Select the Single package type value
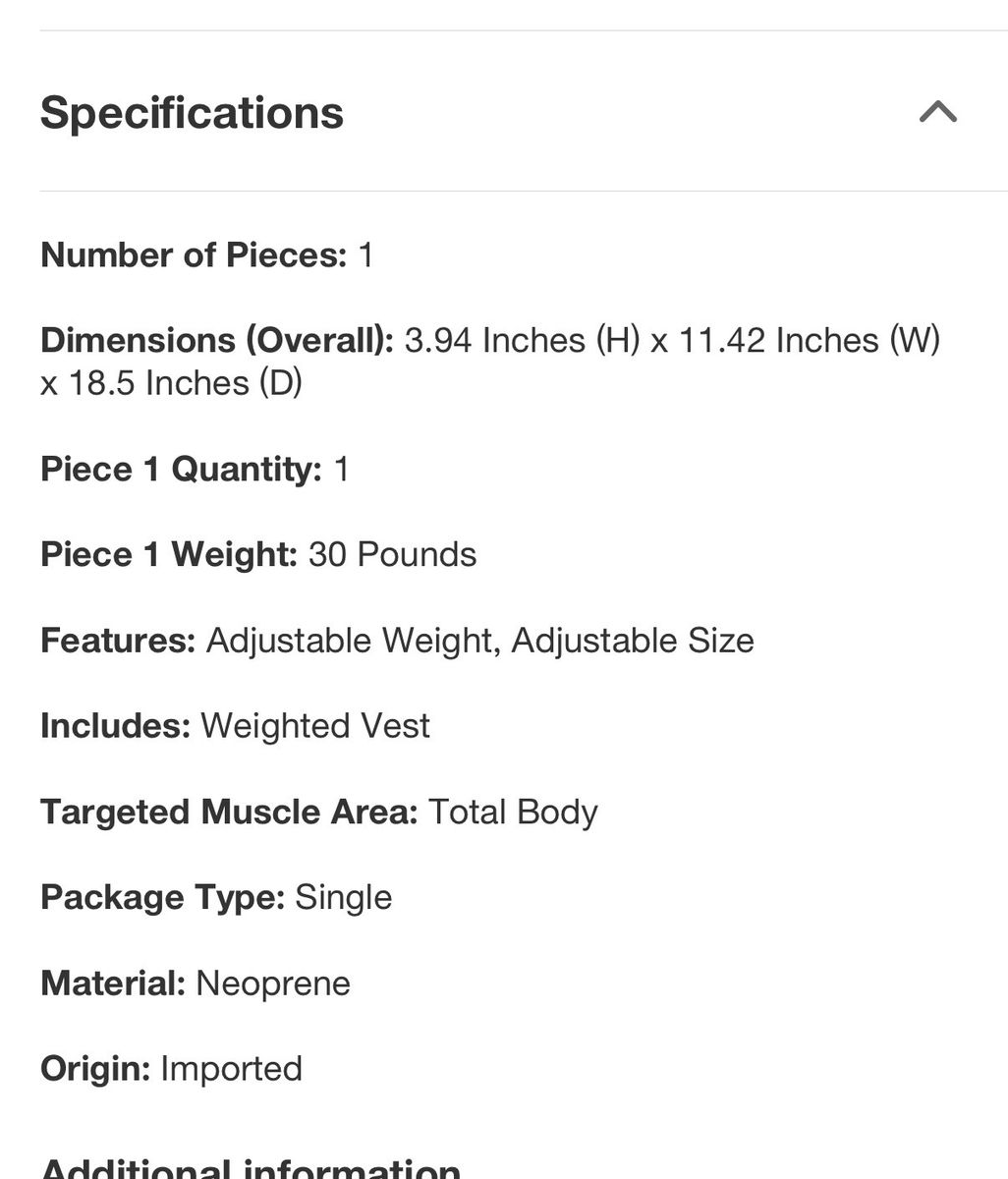The height and width of the screenshot is (1179, 1008). click(343, 897)
